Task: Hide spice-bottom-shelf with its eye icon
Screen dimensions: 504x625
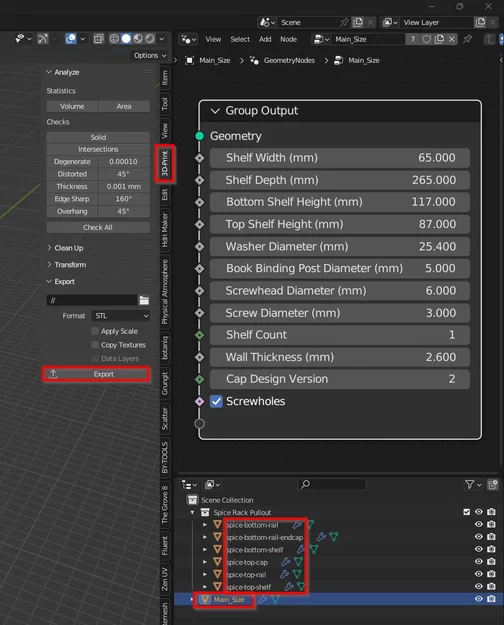Action: [x=478, y=549]
